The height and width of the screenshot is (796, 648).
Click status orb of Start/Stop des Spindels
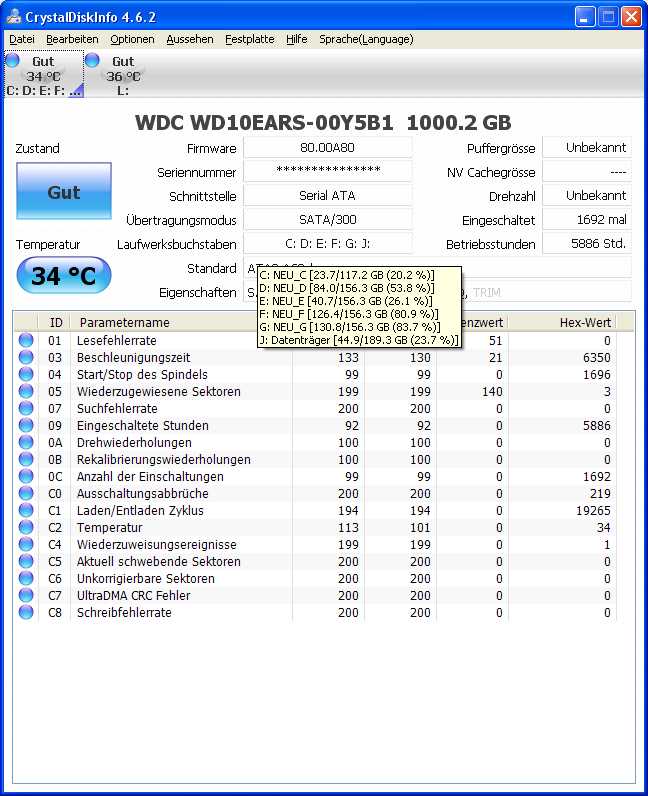[x=26, y=374]
